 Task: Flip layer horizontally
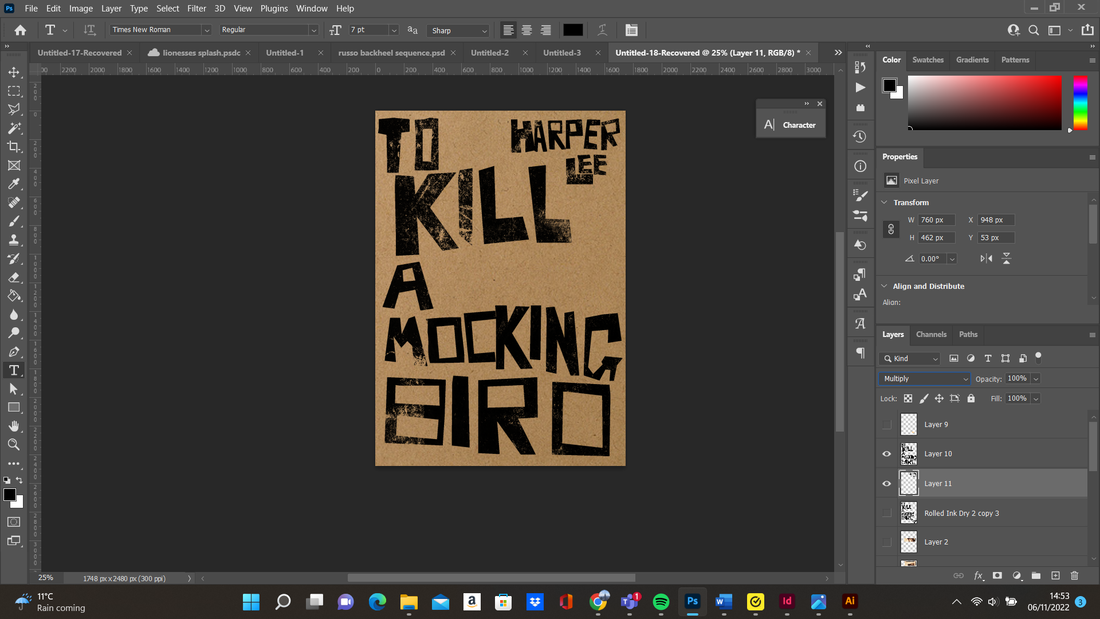pyautogui.click(x=986, y=259)
